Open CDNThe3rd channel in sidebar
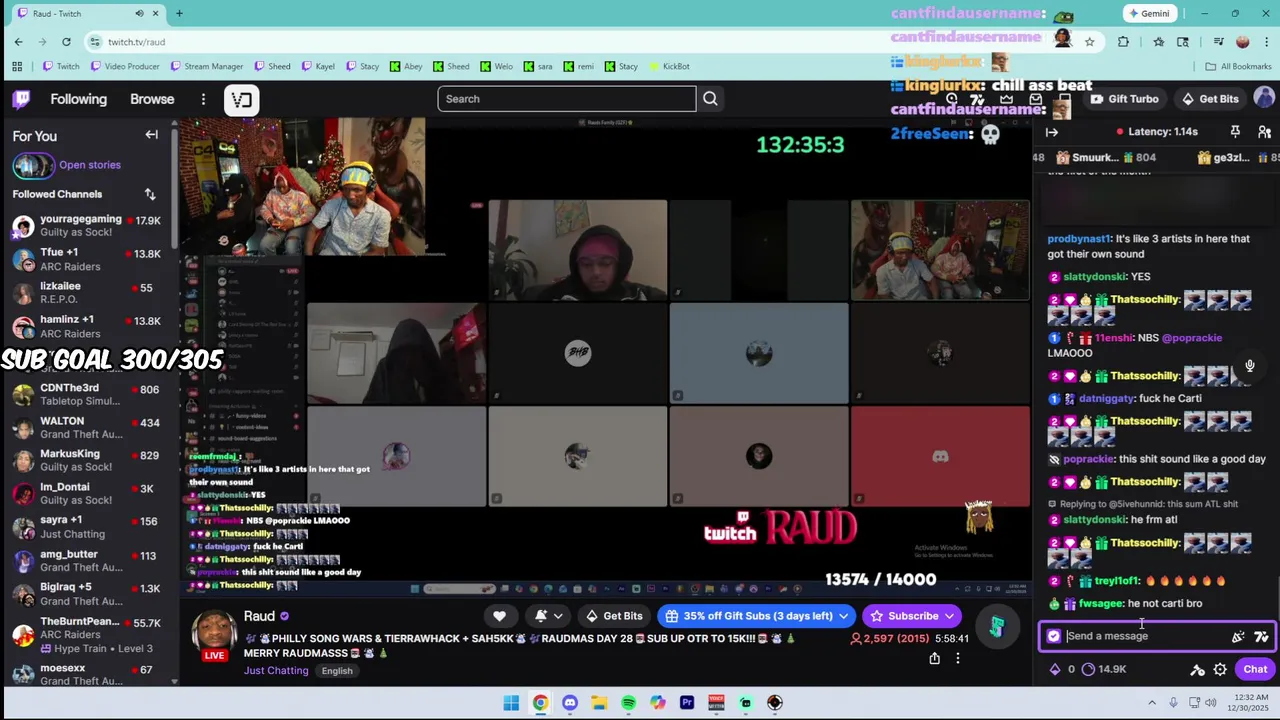The height and width of the screenshot is (720, 1280). click(87, 394)
